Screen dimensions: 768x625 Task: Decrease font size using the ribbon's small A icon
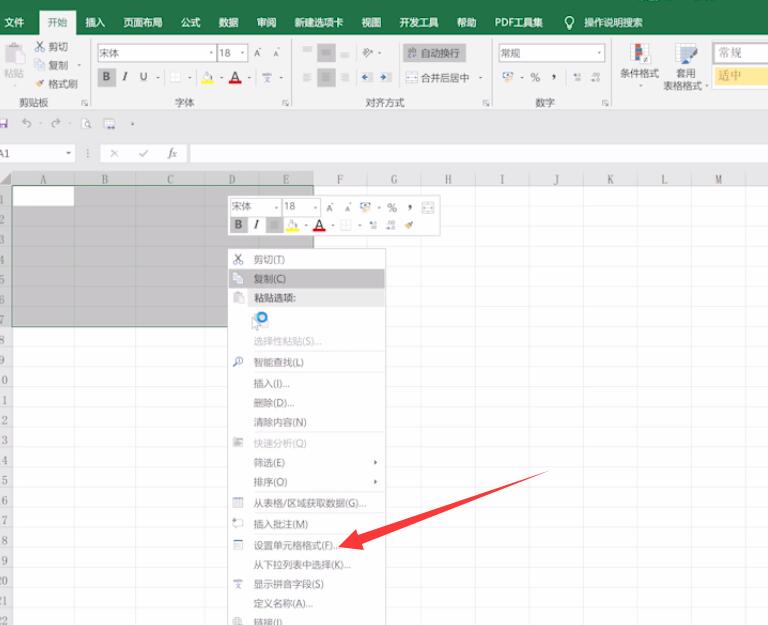277,53
